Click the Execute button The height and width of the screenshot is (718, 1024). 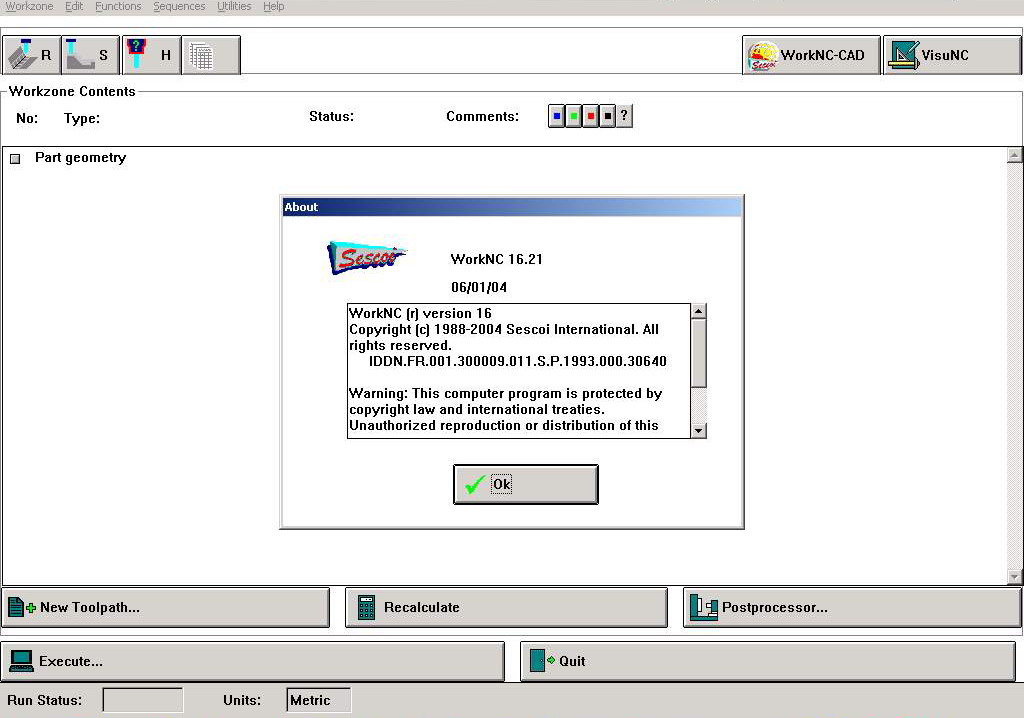[253, 661]
